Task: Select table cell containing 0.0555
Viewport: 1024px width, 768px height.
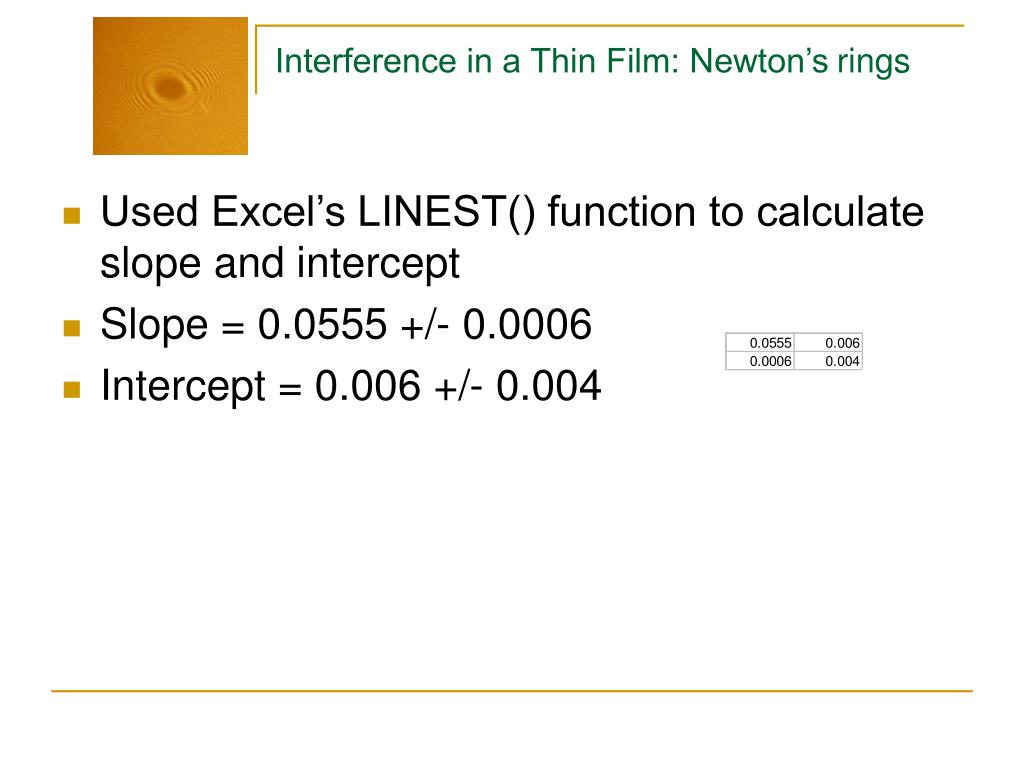Action: [x=760, y=343]
